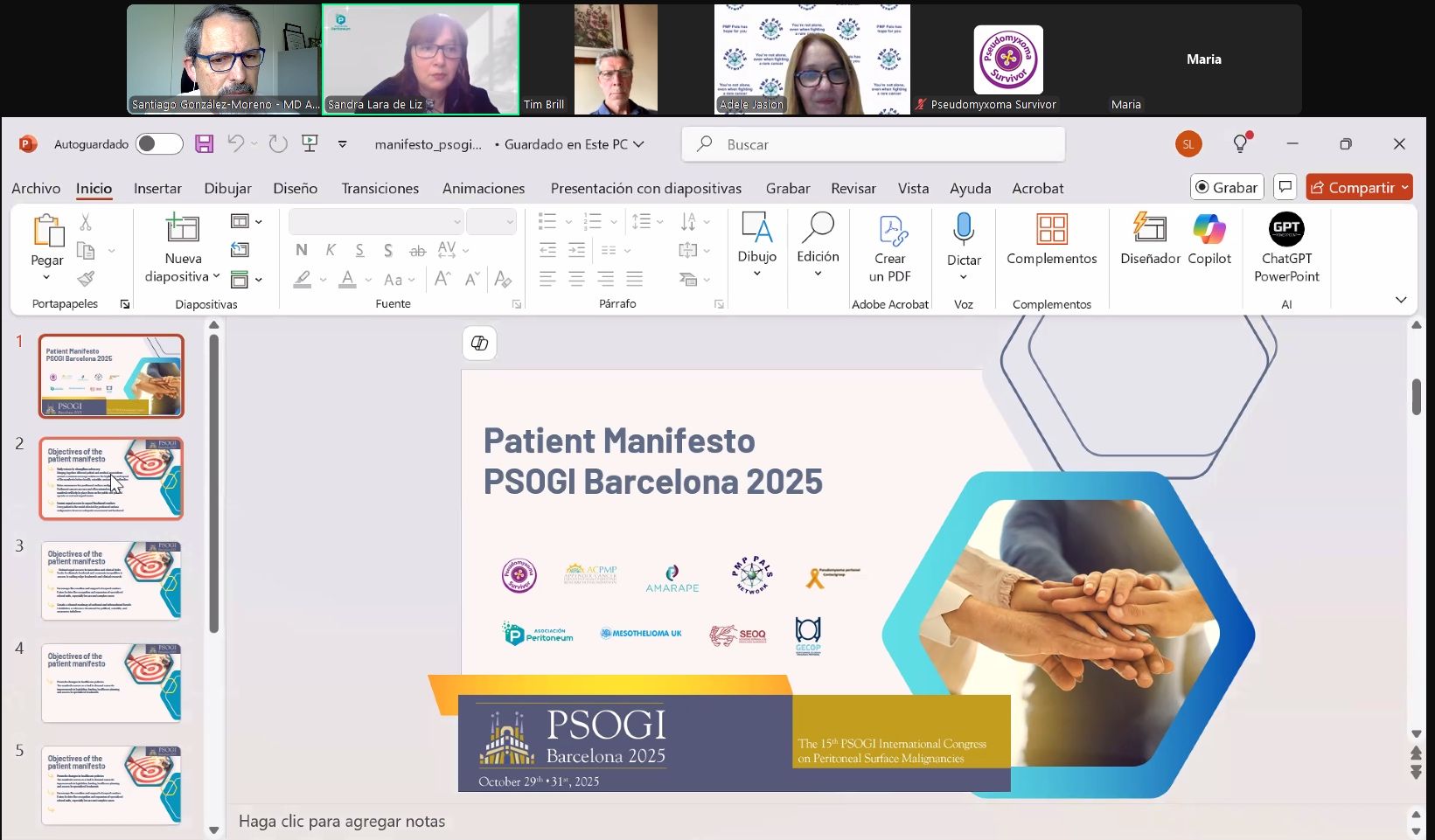The image size is (1435, 840).
Task: Select slide 2 thumbnail
Action: coord(111,478)
